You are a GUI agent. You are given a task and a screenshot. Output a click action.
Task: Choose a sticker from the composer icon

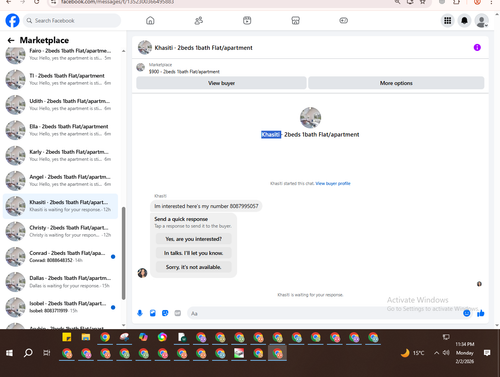pos(165,313)
